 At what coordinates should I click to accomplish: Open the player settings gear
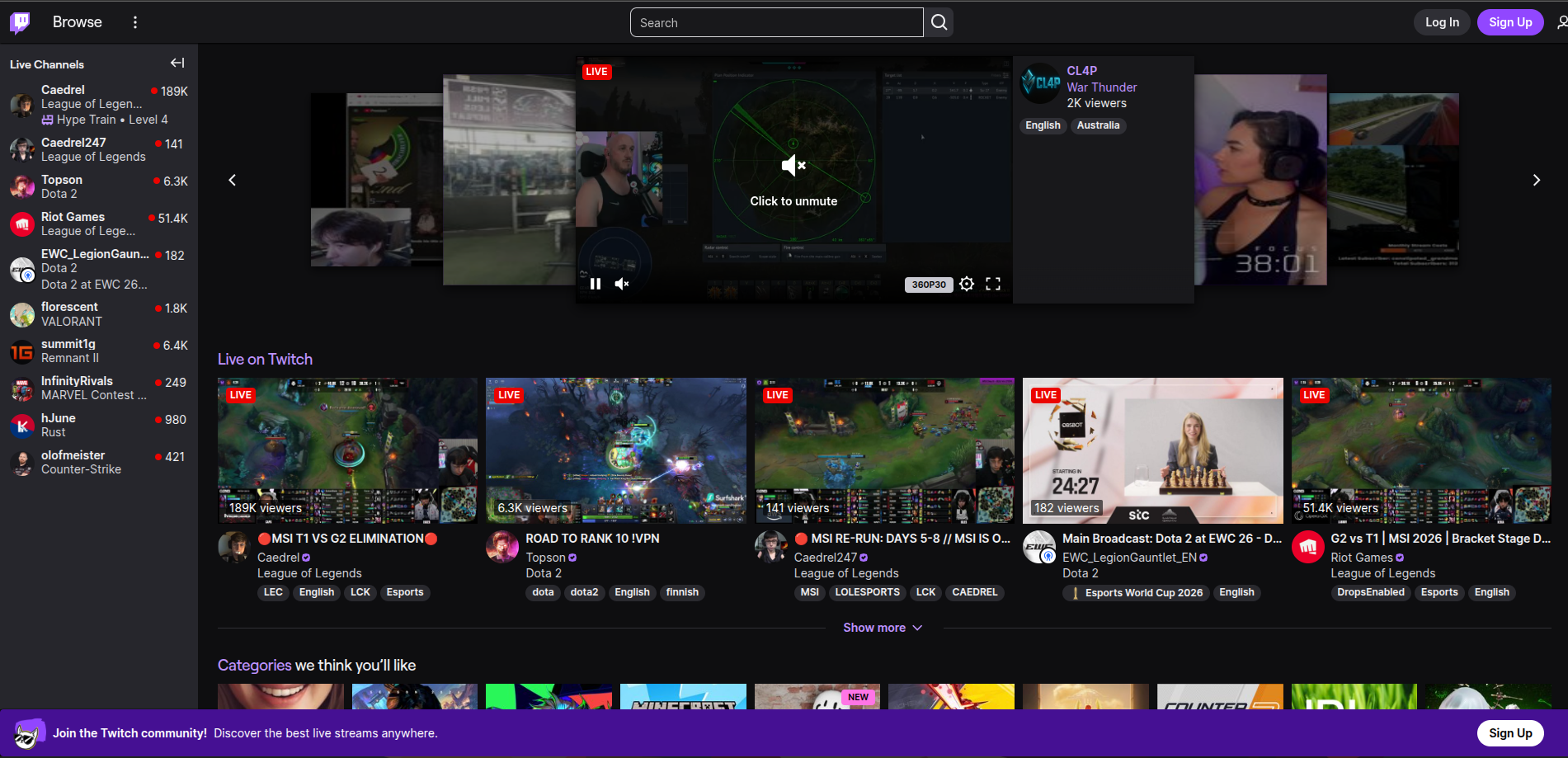pos(967,284)
